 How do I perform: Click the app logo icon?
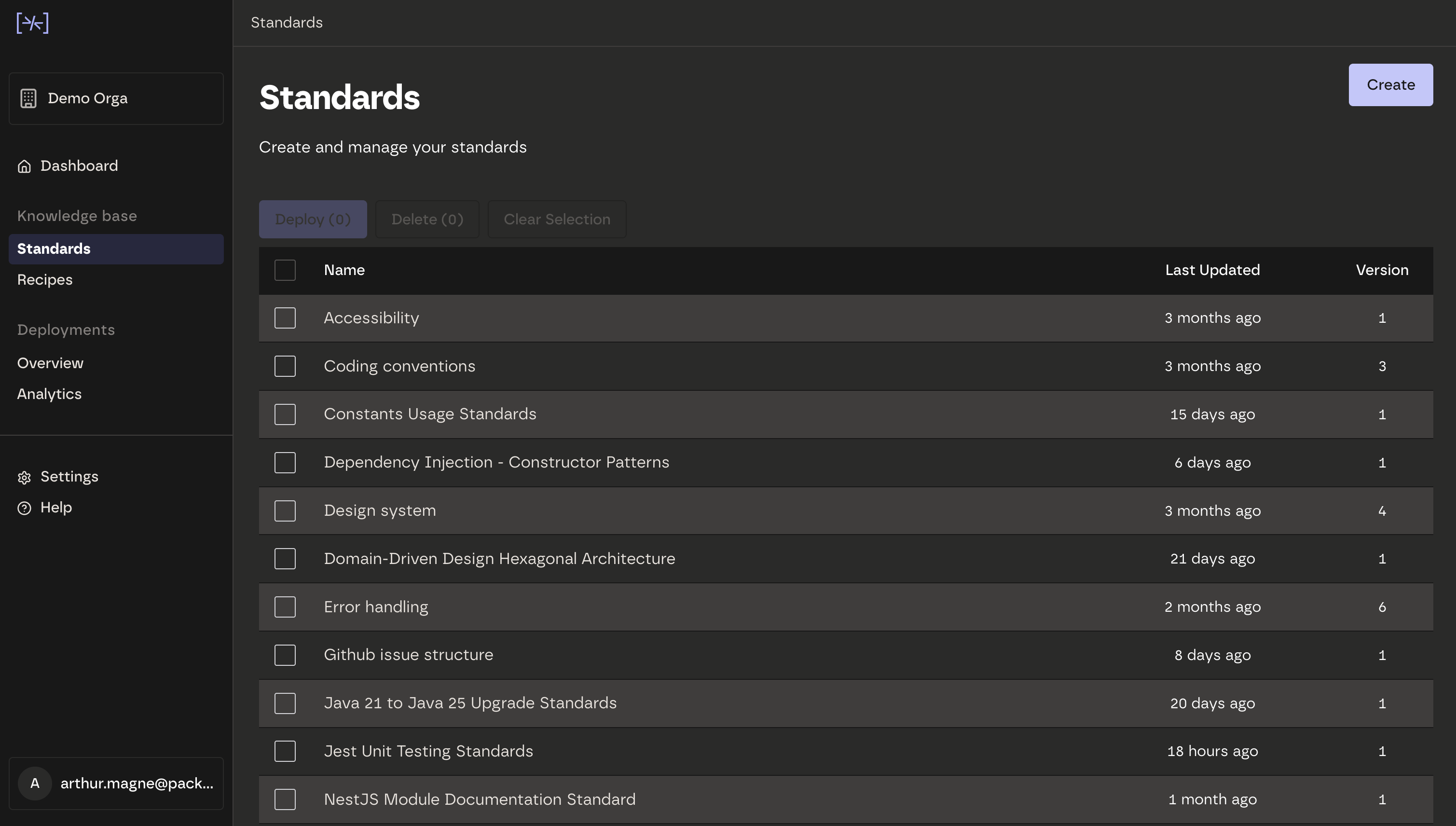(x=32, y=23)
